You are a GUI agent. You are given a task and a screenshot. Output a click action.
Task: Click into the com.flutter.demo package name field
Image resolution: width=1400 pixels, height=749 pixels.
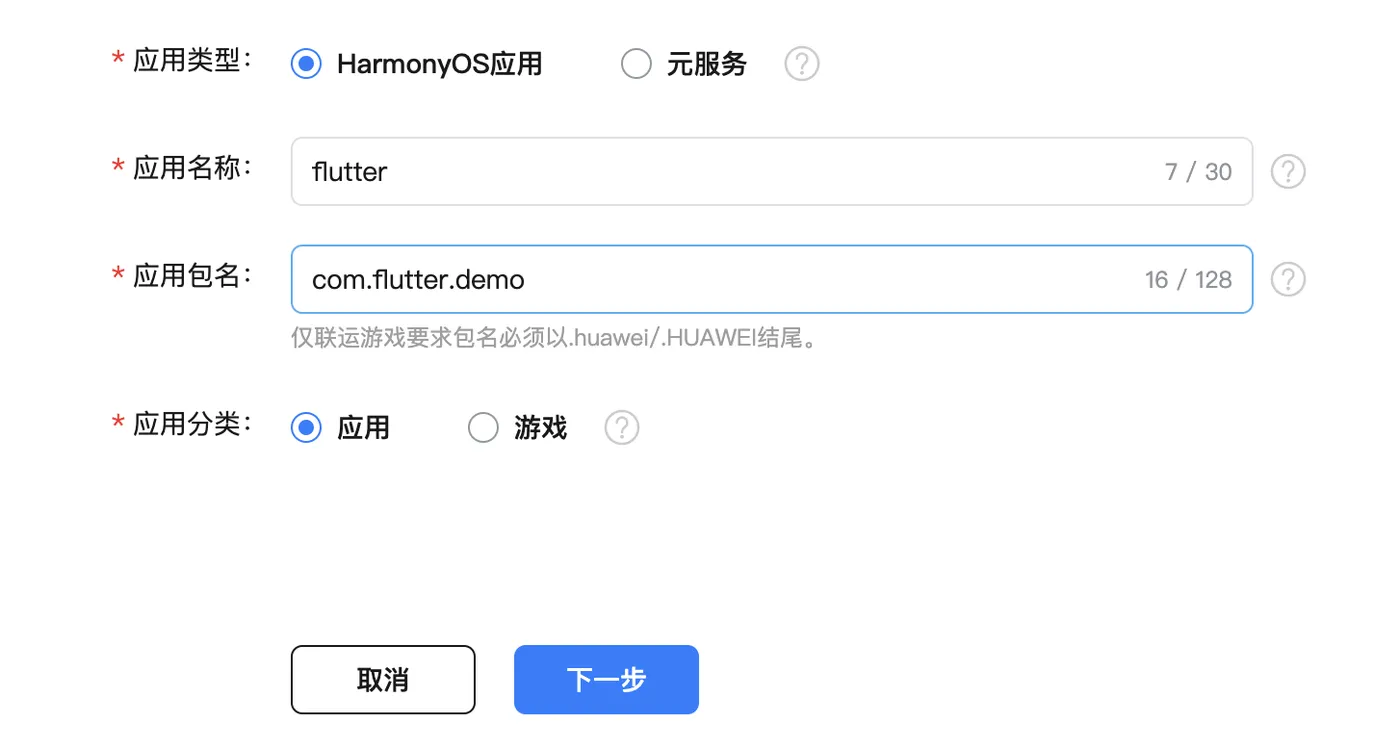tap(772, 279)
